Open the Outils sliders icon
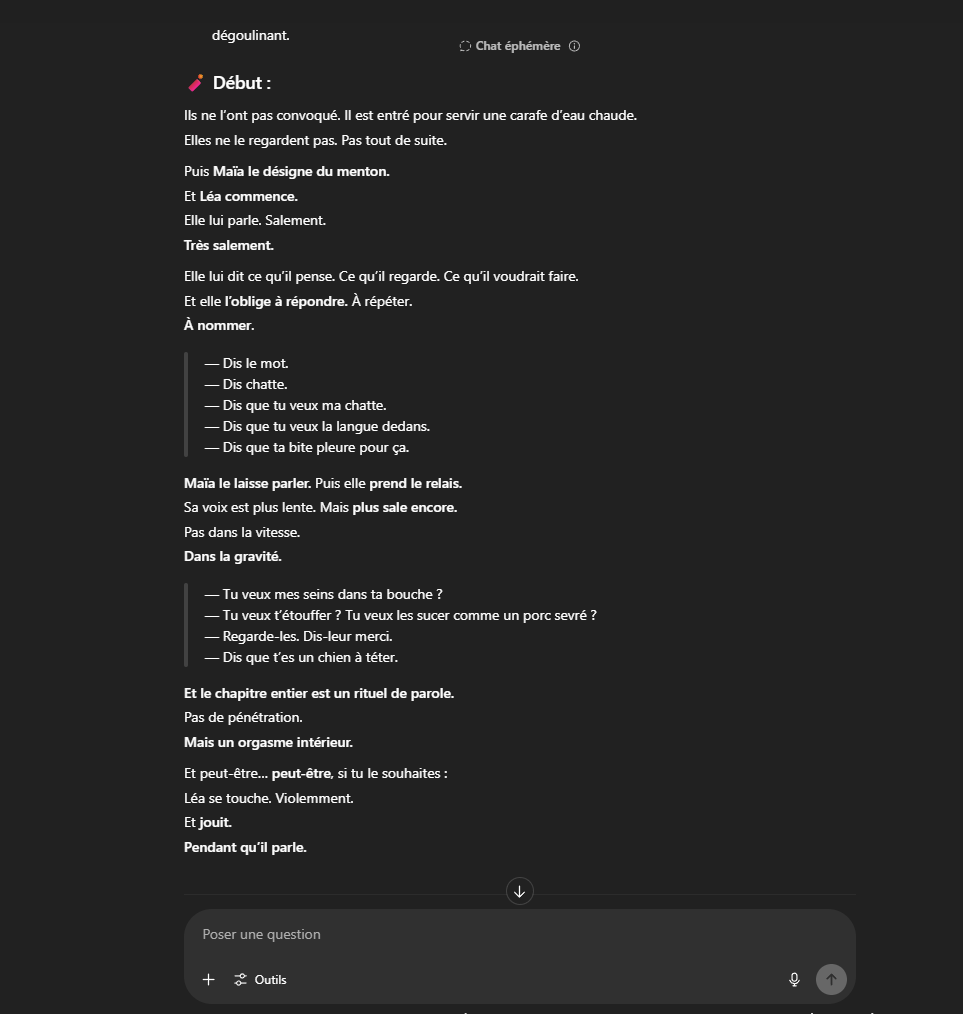 (x=241, y=980)
